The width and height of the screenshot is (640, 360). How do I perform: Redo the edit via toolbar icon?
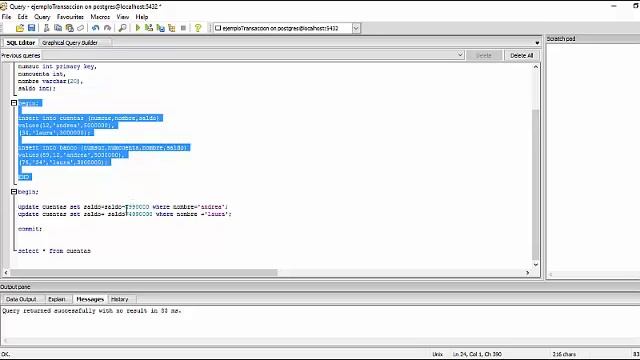pos(107,28)
